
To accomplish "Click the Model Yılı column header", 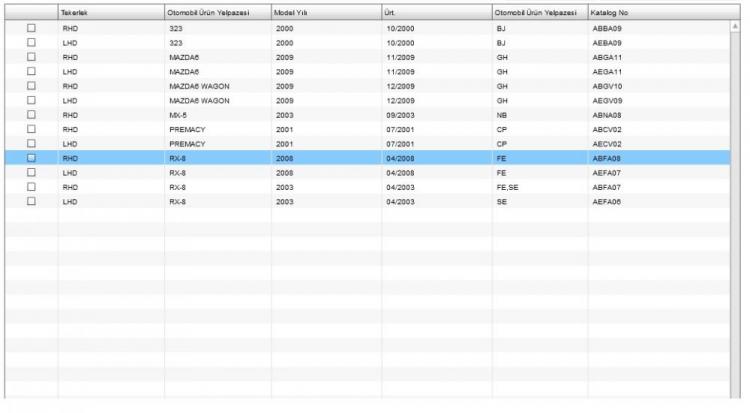I will [326, 13].
